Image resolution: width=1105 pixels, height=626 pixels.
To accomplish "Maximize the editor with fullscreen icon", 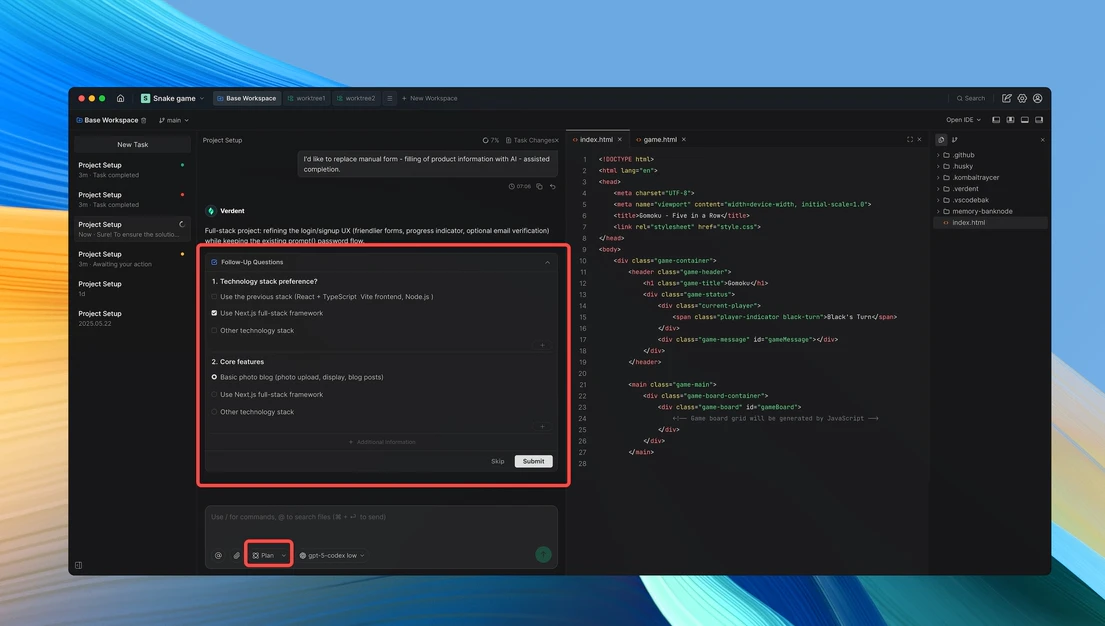I will click(x=910, y=140).
